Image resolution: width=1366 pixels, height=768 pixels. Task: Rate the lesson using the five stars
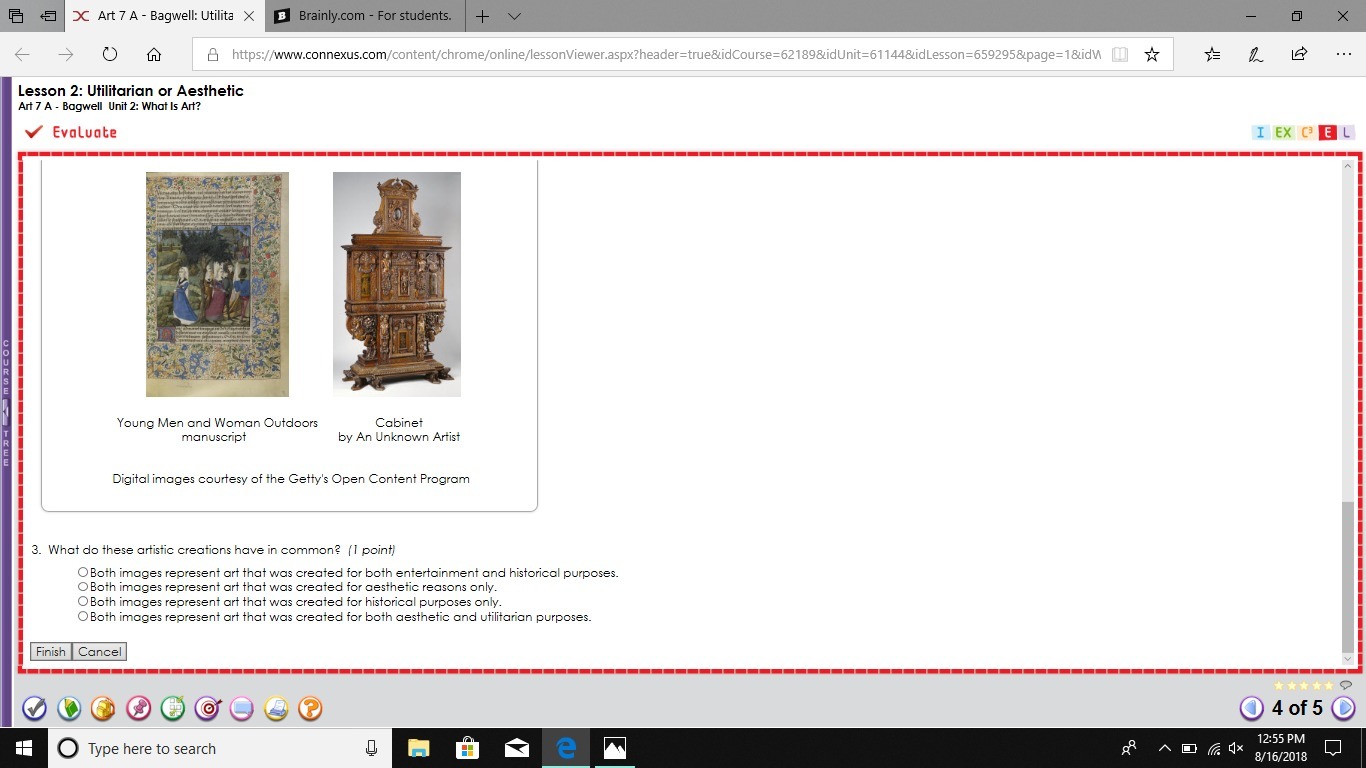point(1303,685)
